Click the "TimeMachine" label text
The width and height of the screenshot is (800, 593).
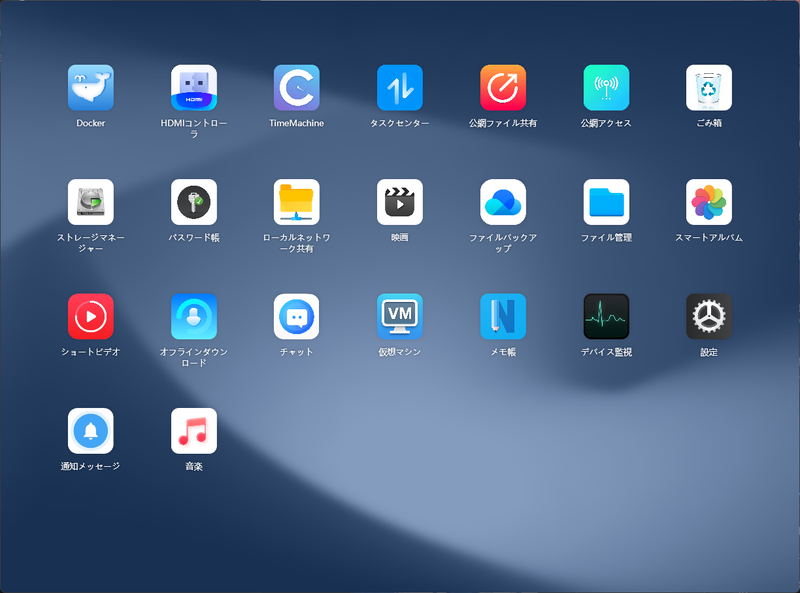pyautogui.click(x=296, y=123)
